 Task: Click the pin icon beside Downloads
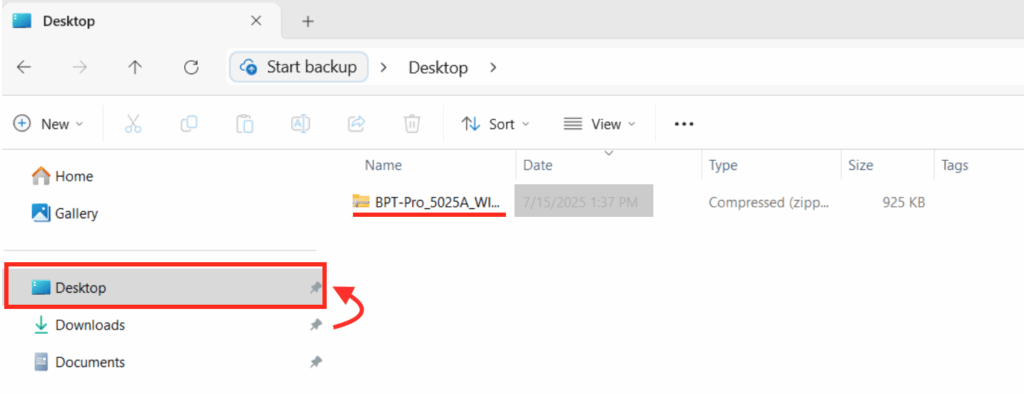[316, 325]
